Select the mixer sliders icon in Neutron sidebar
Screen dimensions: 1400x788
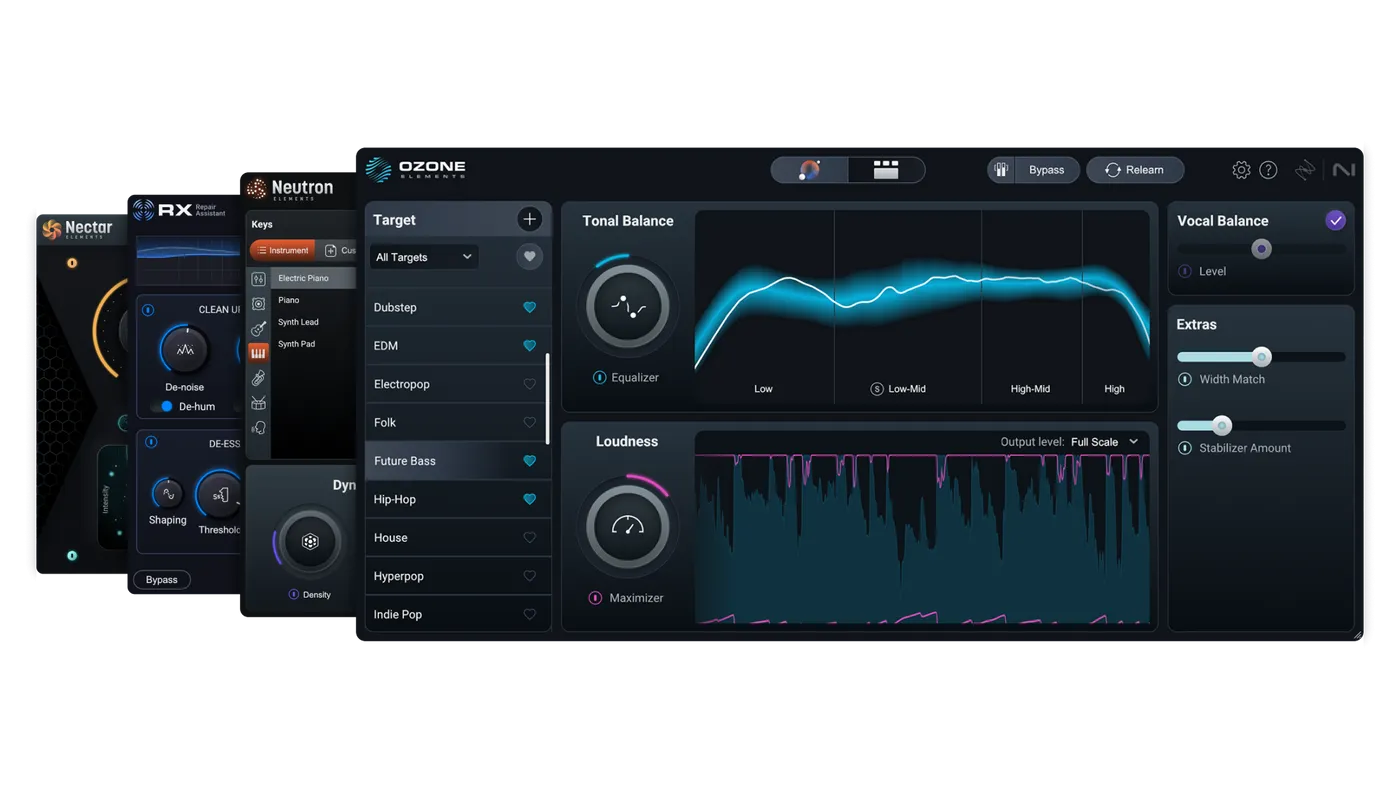click(x=258, y=279)
